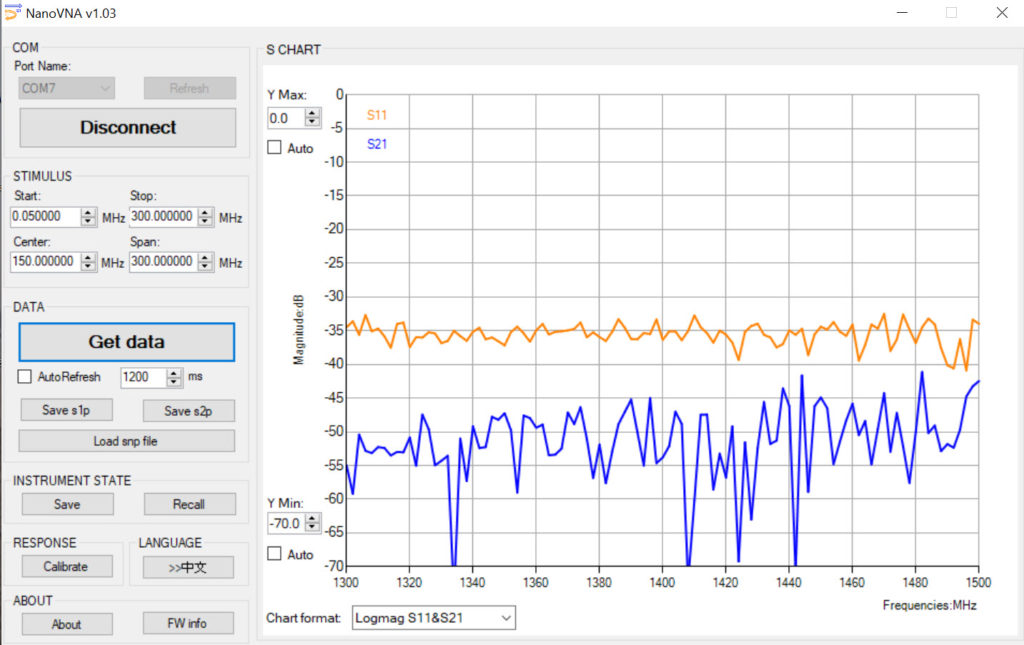Click the Save s2p button
The height and width of the screenshot is (645, 1024).
189,410
